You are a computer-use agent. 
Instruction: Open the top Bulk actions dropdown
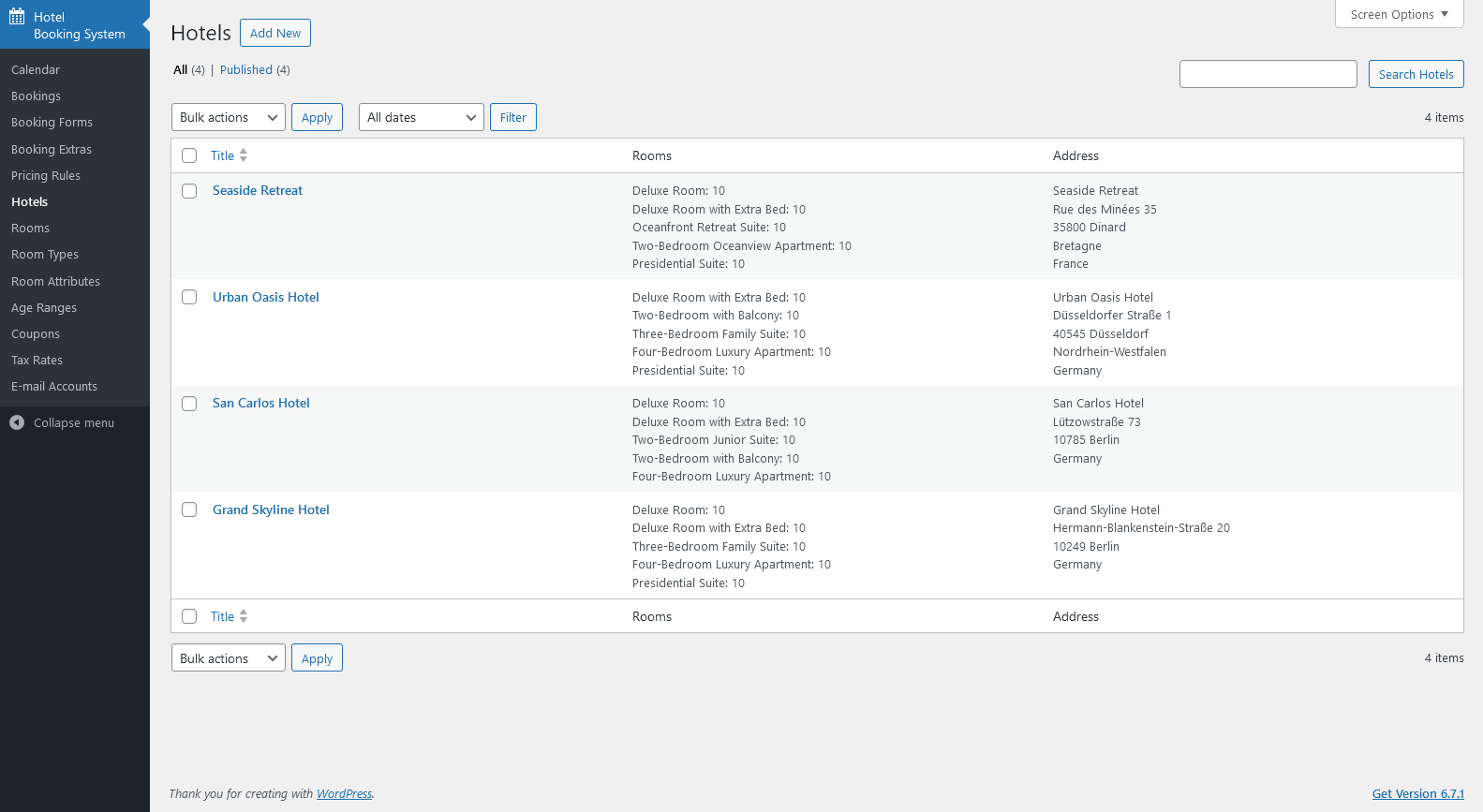click(229, 117)
